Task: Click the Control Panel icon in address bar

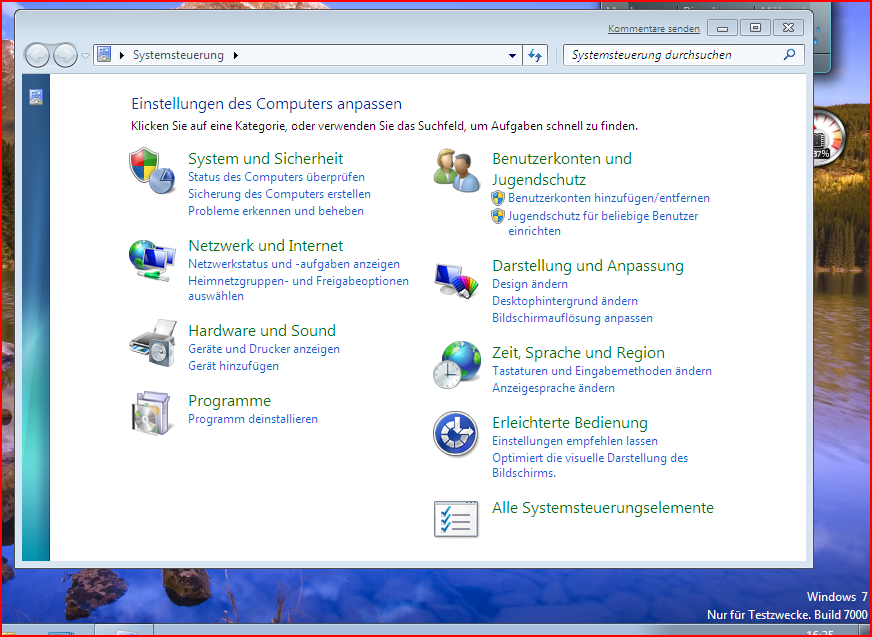Action: point(104,55)
